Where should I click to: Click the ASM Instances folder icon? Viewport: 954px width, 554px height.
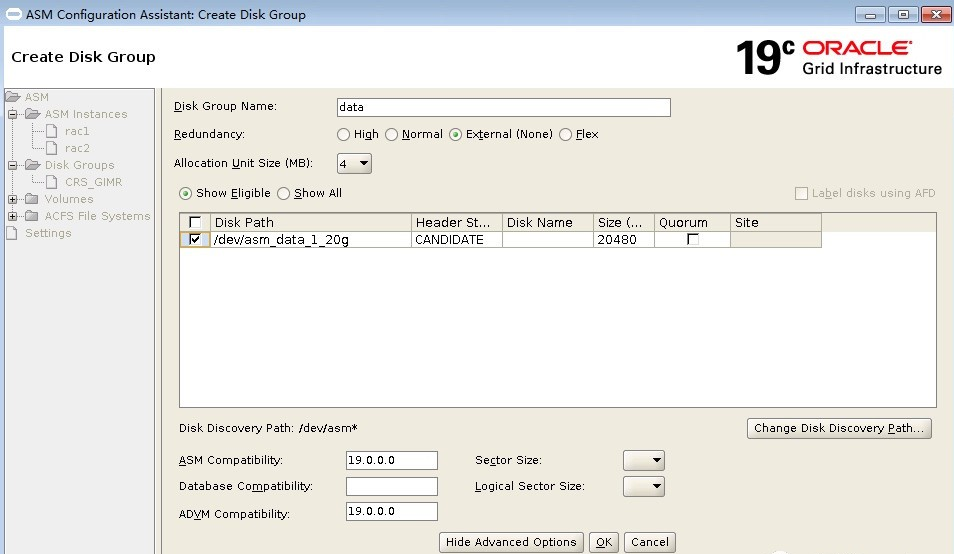pos(33,114)
